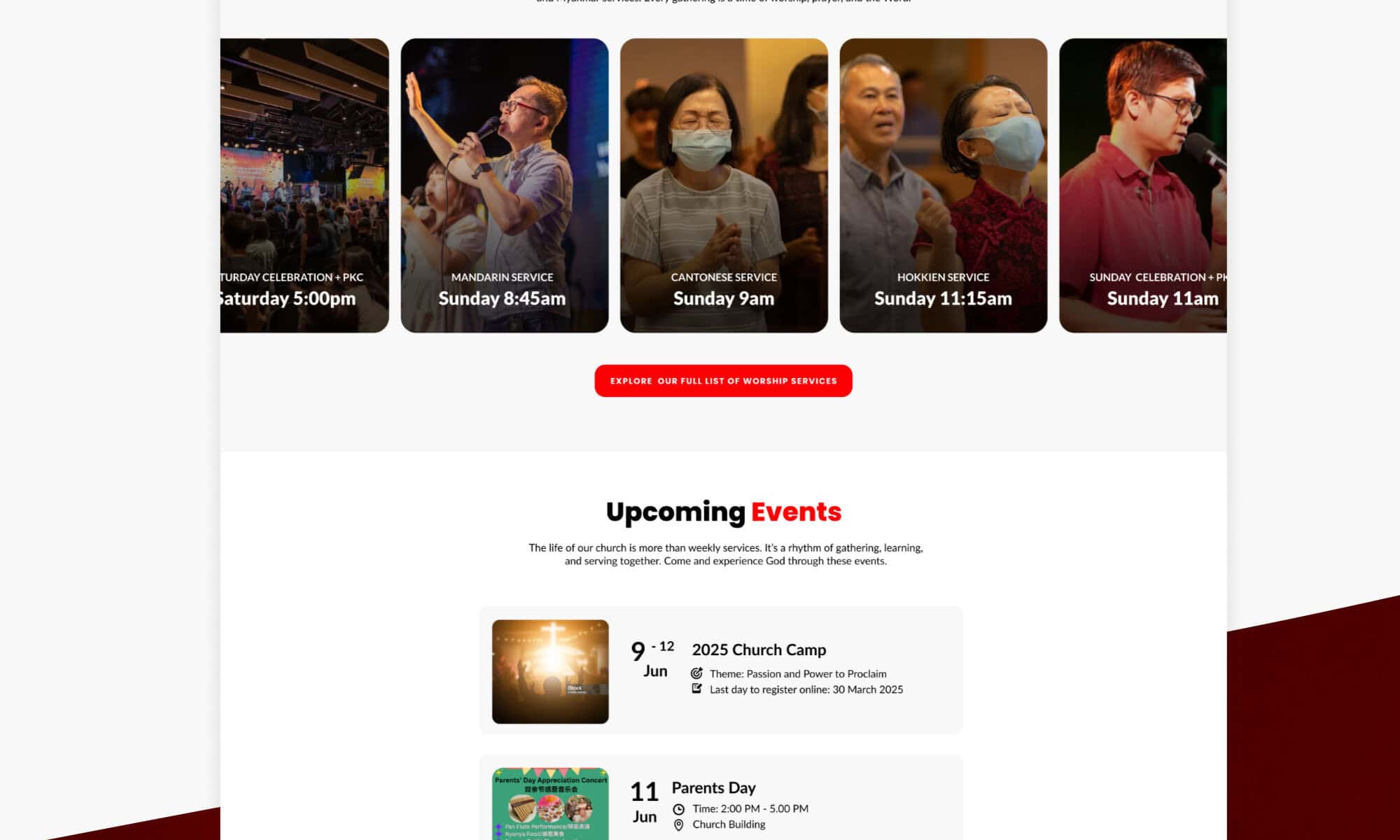
Task: Open the Sunday Celebration 11am card
Action: coord(1143,185)
